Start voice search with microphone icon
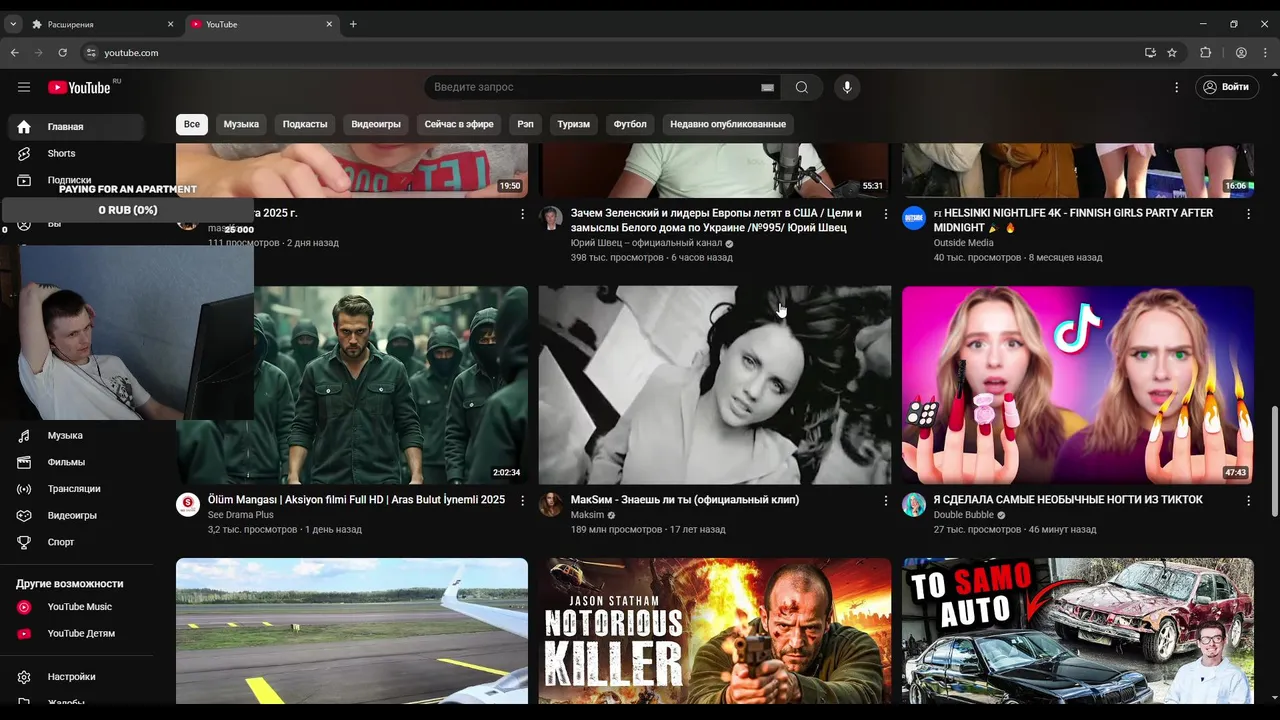The height and width of the screenshot is (720, 1280). [847, 87]
